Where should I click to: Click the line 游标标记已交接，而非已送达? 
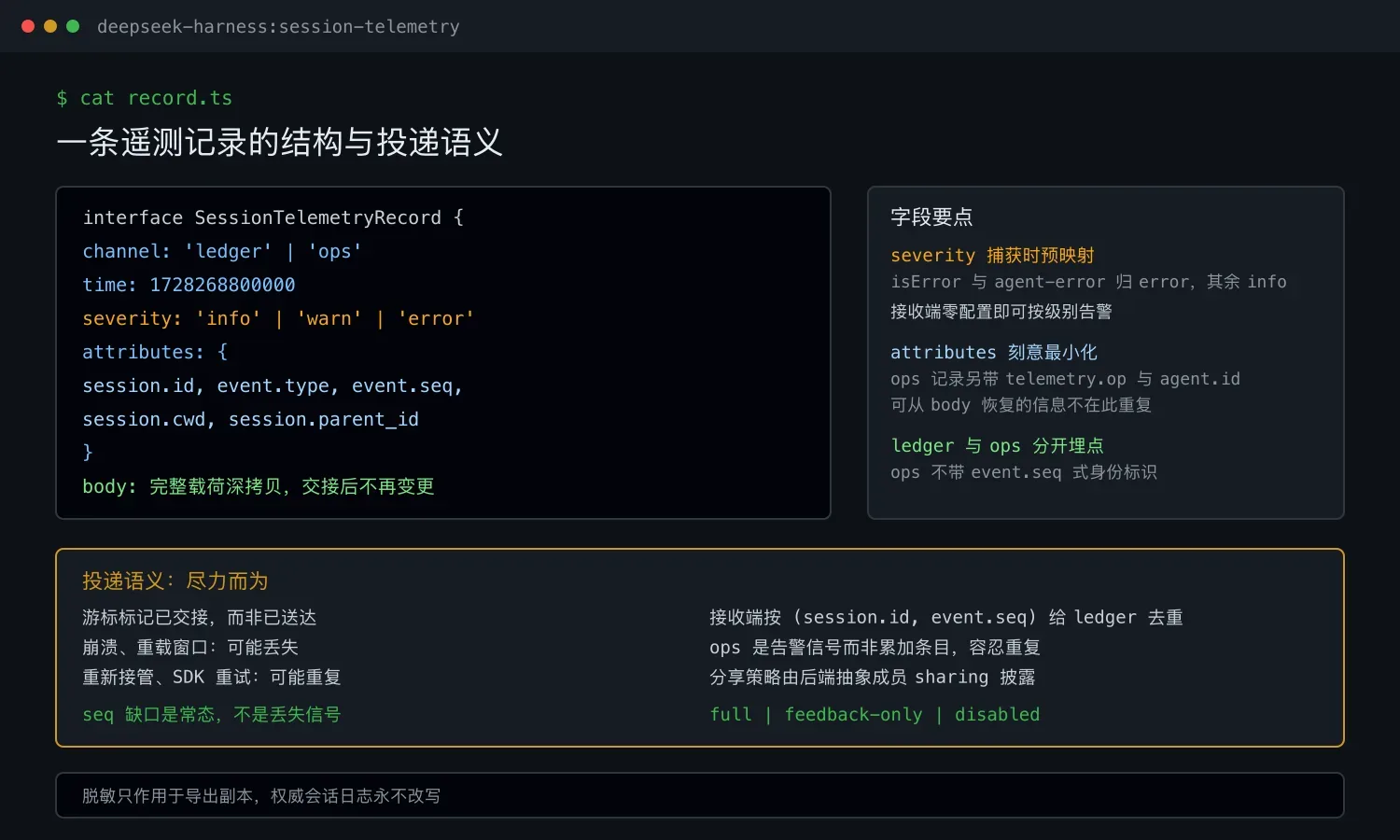pos(200,617)
